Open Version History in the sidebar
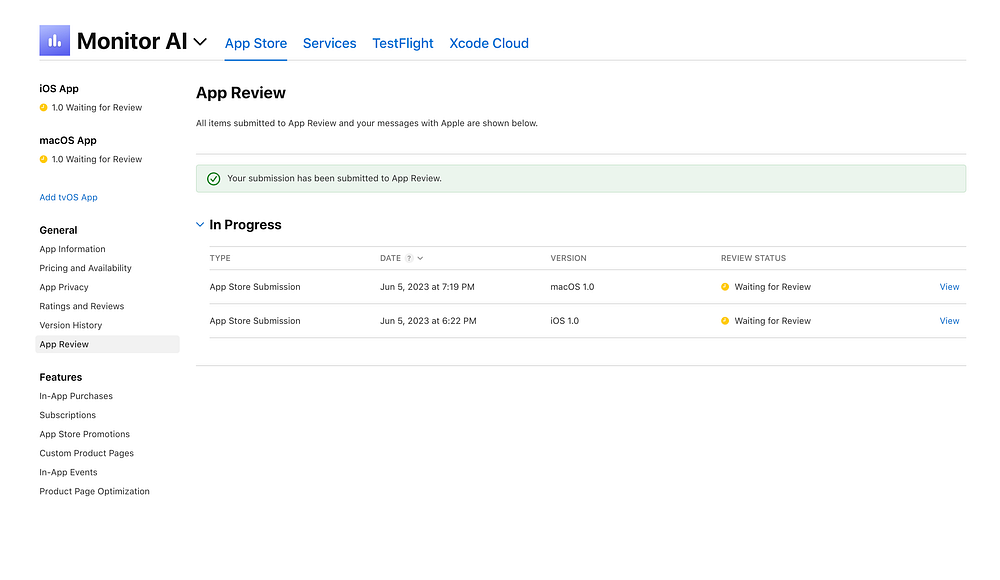Viewport: 1000px width, 580px height. coord(71,325)
